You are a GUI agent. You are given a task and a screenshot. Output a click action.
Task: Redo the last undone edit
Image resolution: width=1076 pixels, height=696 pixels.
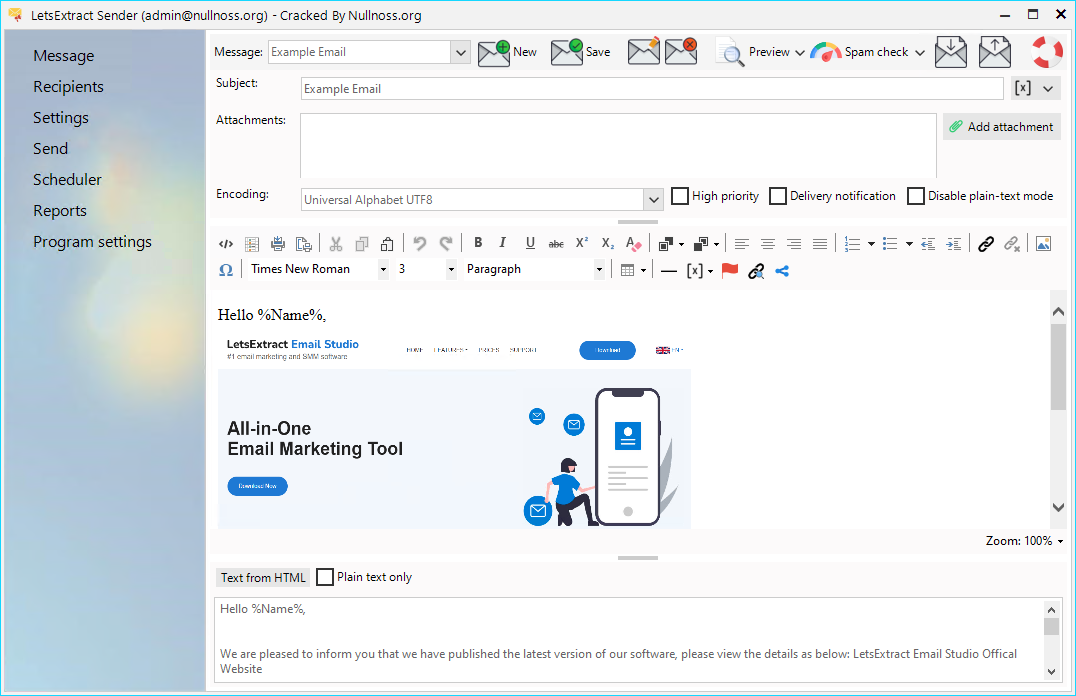(x=446, y=244)
